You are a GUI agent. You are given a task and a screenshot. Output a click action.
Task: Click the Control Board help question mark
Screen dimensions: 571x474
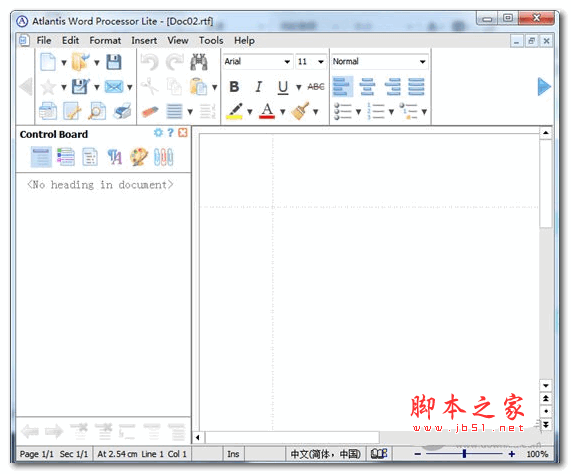point(170,133)
